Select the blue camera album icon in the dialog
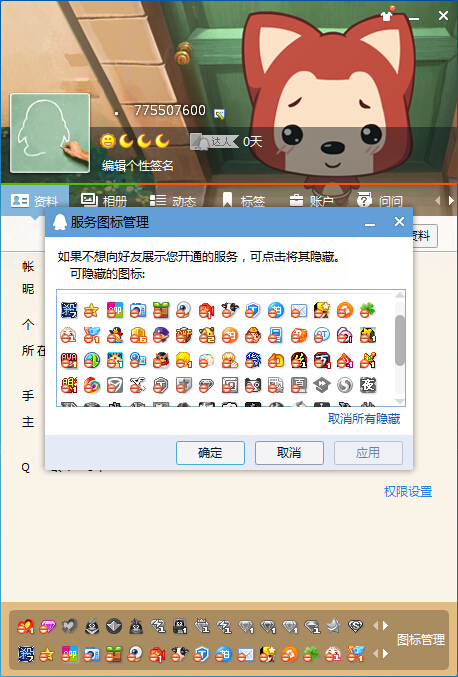Screen dimensions: 458x677 coord(138,310)
